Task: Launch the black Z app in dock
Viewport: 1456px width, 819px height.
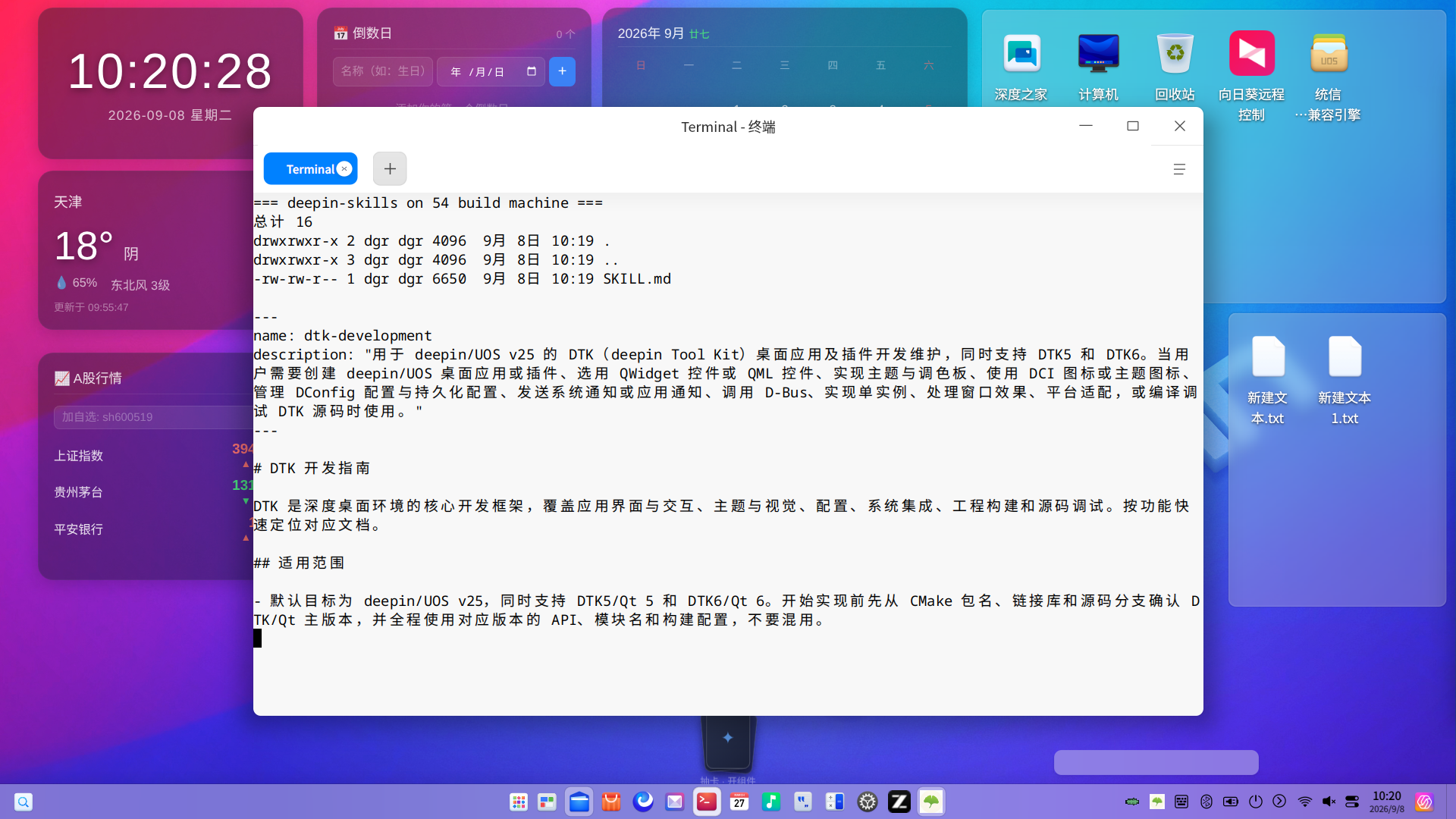Action: click(x=899, y=802)
